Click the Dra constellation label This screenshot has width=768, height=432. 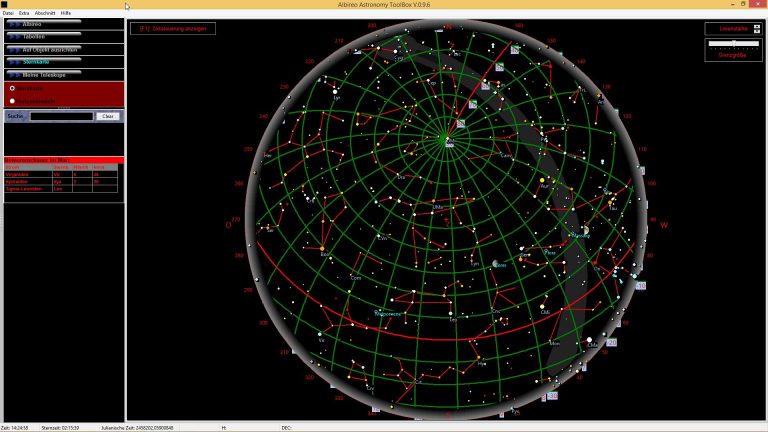point(401,177)
